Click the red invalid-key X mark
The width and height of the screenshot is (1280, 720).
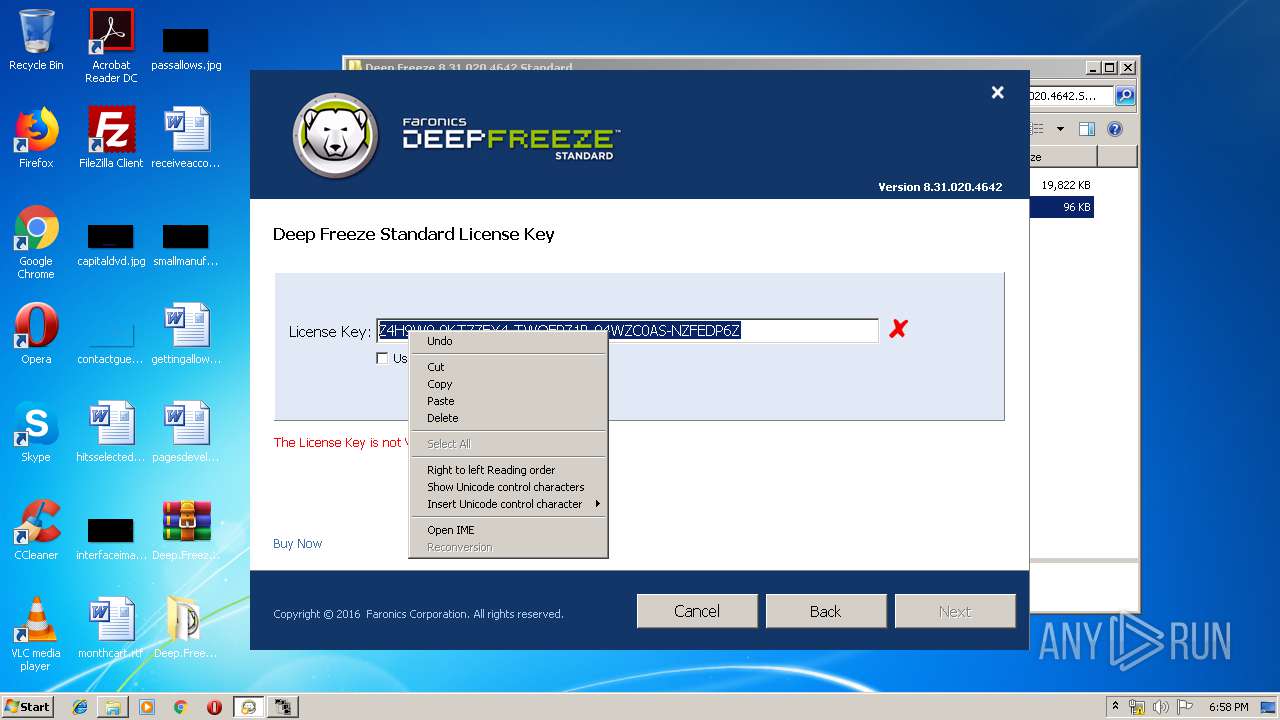click(x=898, y=329)
